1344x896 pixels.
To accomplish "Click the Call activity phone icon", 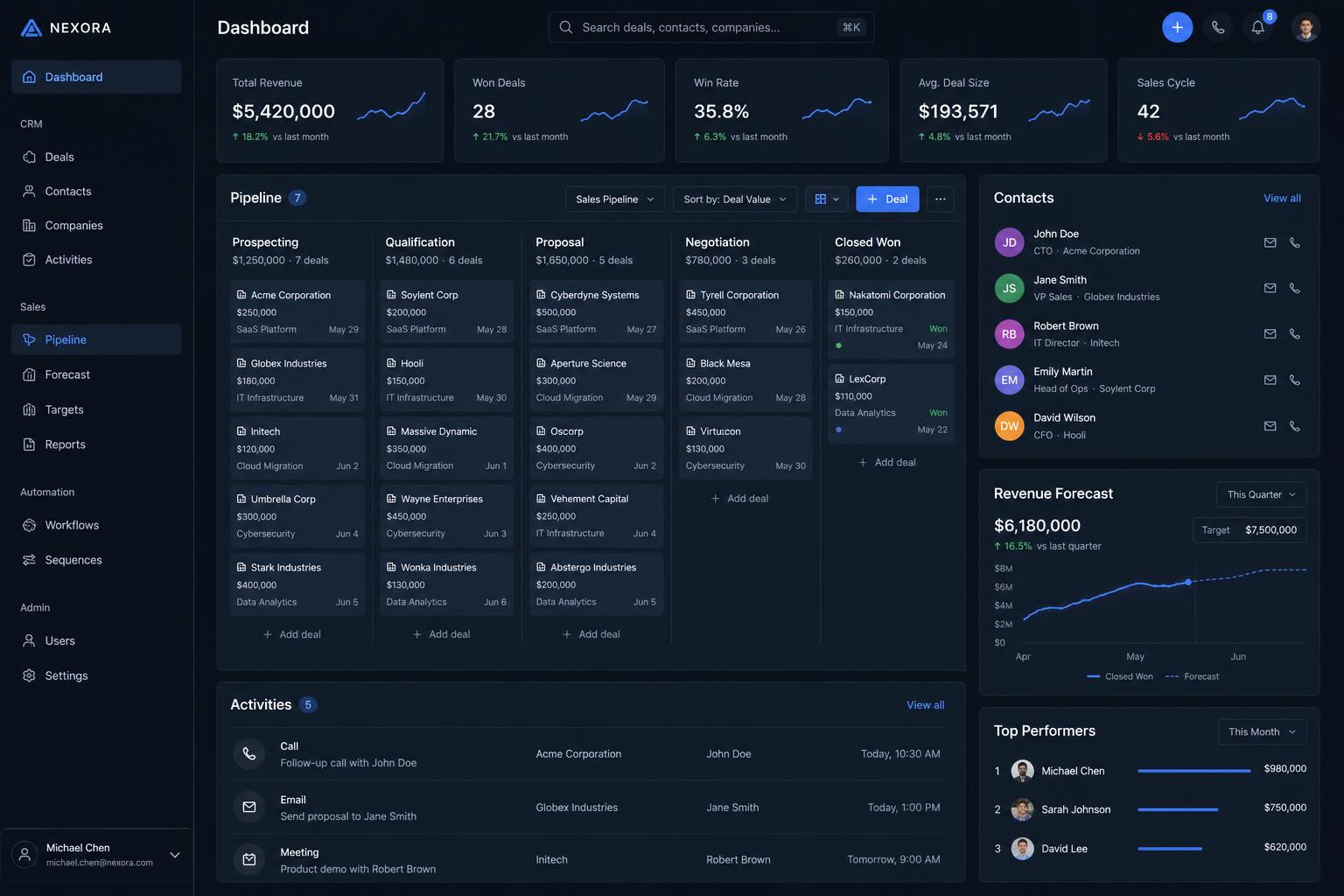I will point(248,753).
